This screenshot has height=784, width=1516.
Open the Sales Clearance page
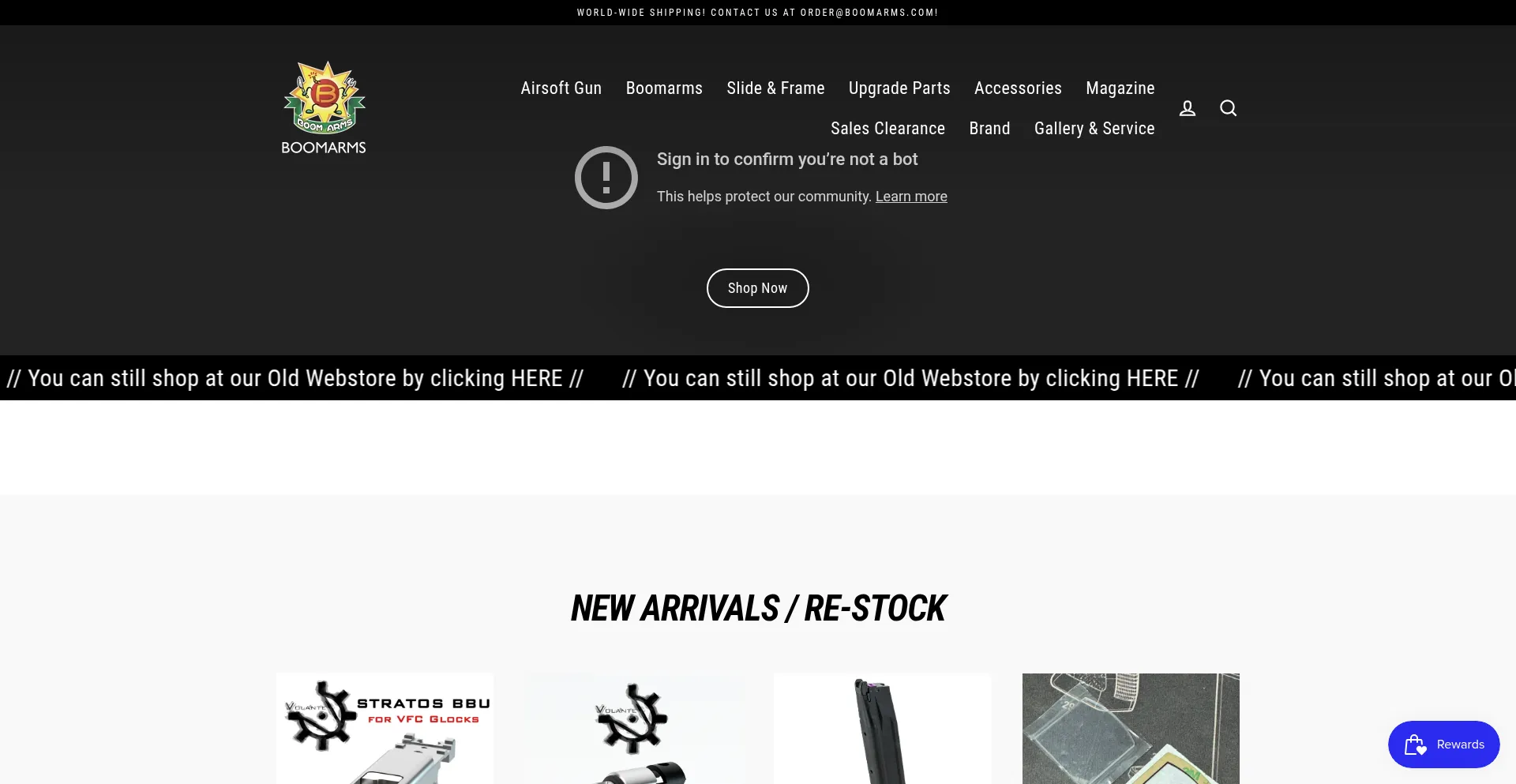(x=887, y=129)
